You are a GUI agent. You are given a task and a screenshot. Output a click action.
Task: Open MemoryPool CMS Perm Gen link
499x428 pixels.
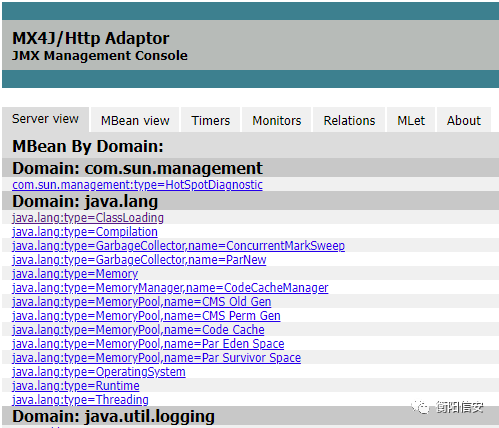[x=146, y=316]
